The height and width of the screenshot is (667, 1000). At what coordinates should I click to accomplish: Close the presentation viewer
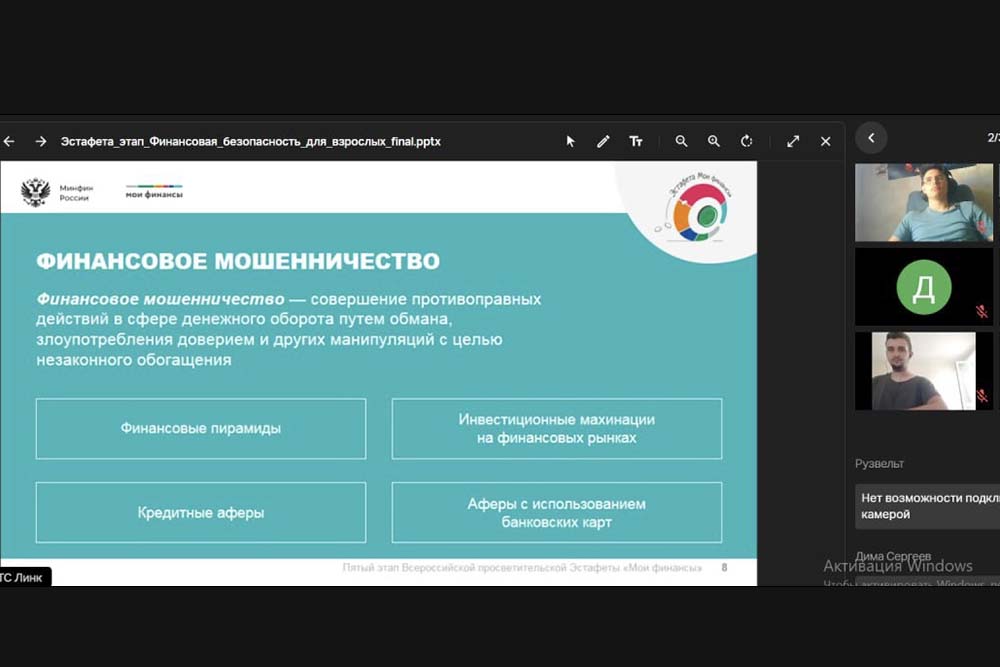[x=825, y=142]
